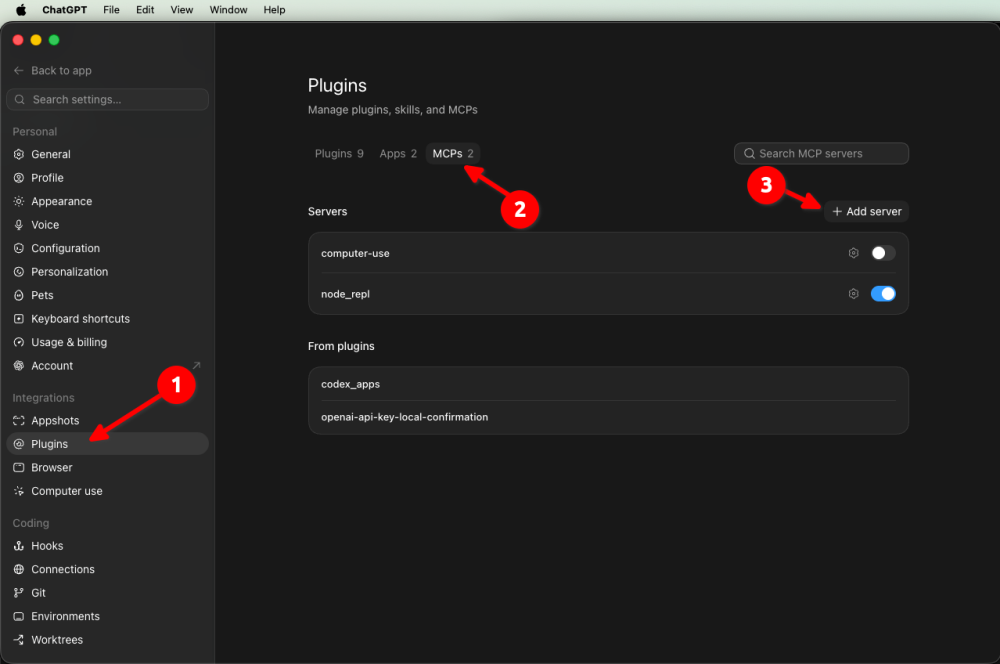Select the Voice microphone icon

point(18,225)
